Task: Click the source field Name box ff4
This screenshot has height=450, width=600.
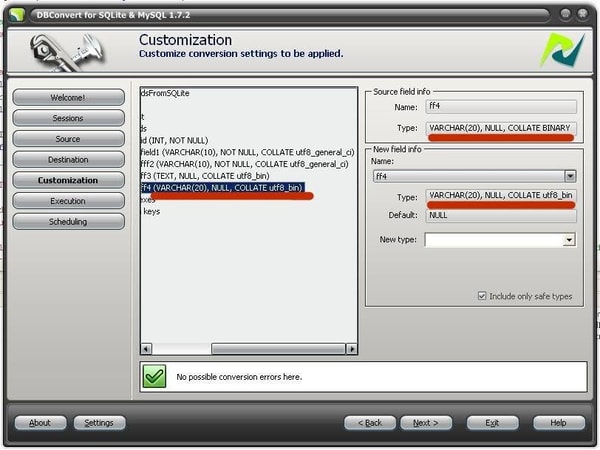Action: (x=501, y=106)
